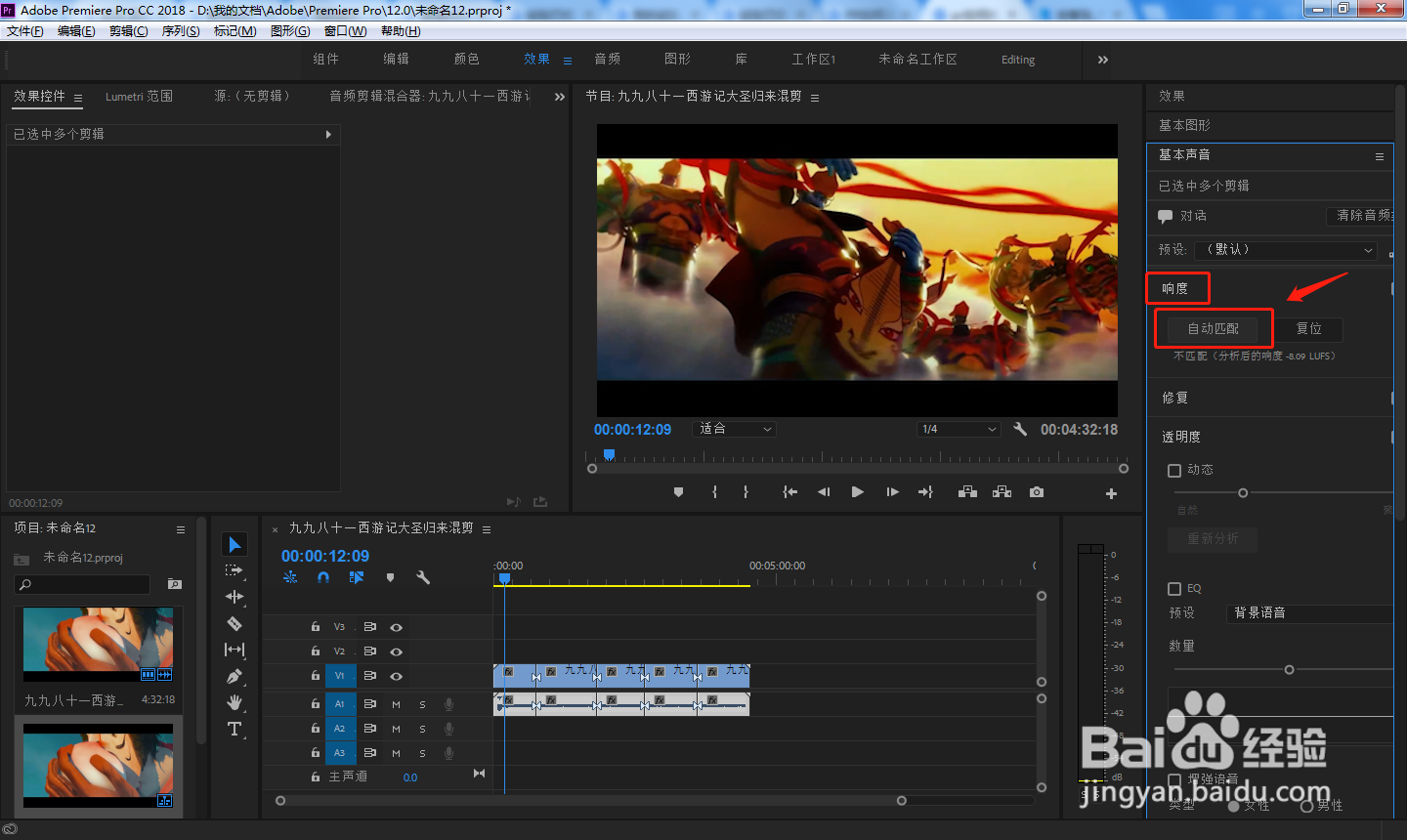The image size is (1407, 840).
Task: Open program monitor settings wrench
Action: click(1020, 429)
